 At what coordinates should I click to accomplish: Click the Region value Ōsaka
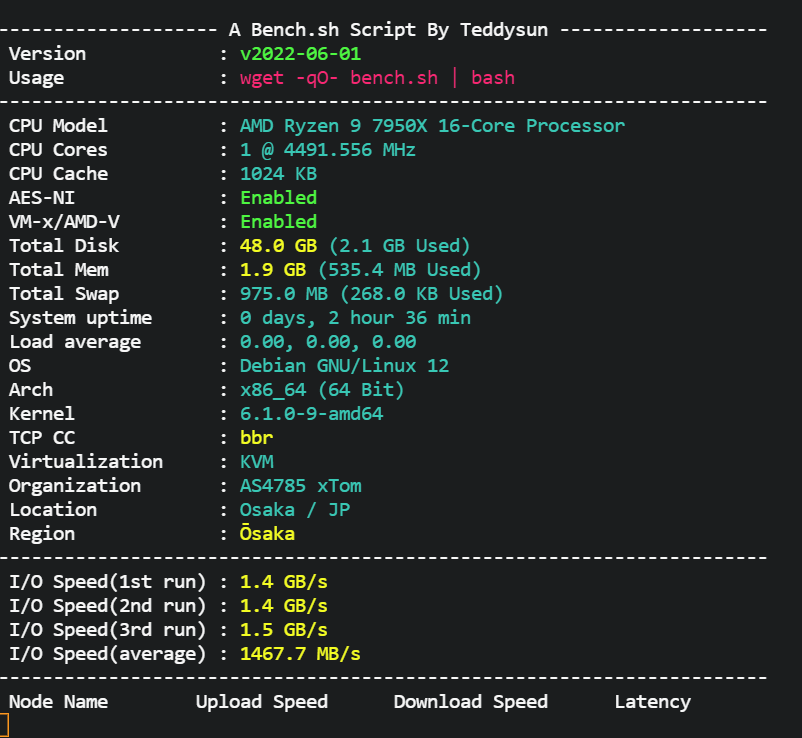pyautogui.click(x=267, y=533)
